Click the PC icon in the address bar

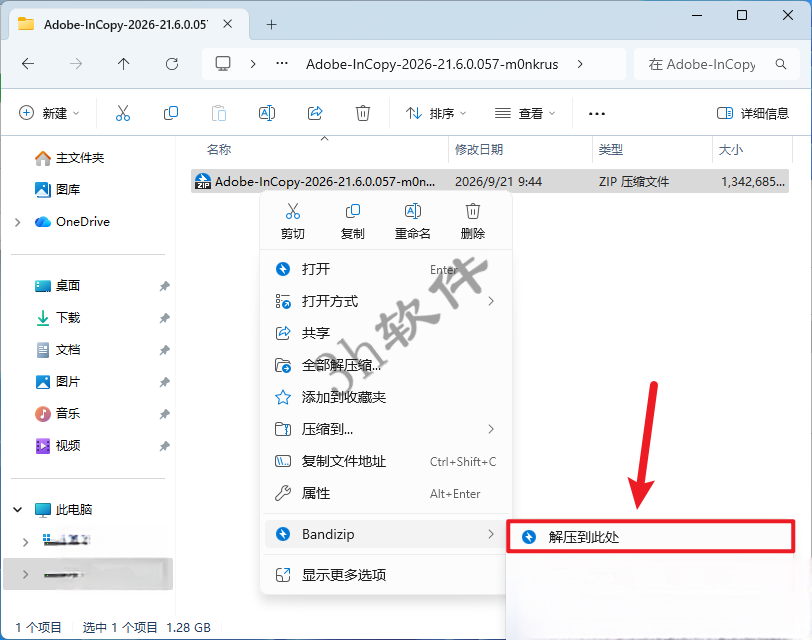tap(223, 64)
